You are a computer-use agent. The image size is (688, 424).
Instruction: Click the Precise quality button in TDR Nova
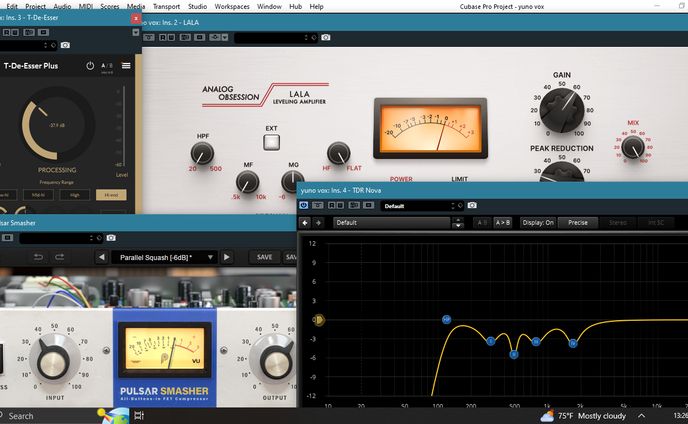(578, 223)
